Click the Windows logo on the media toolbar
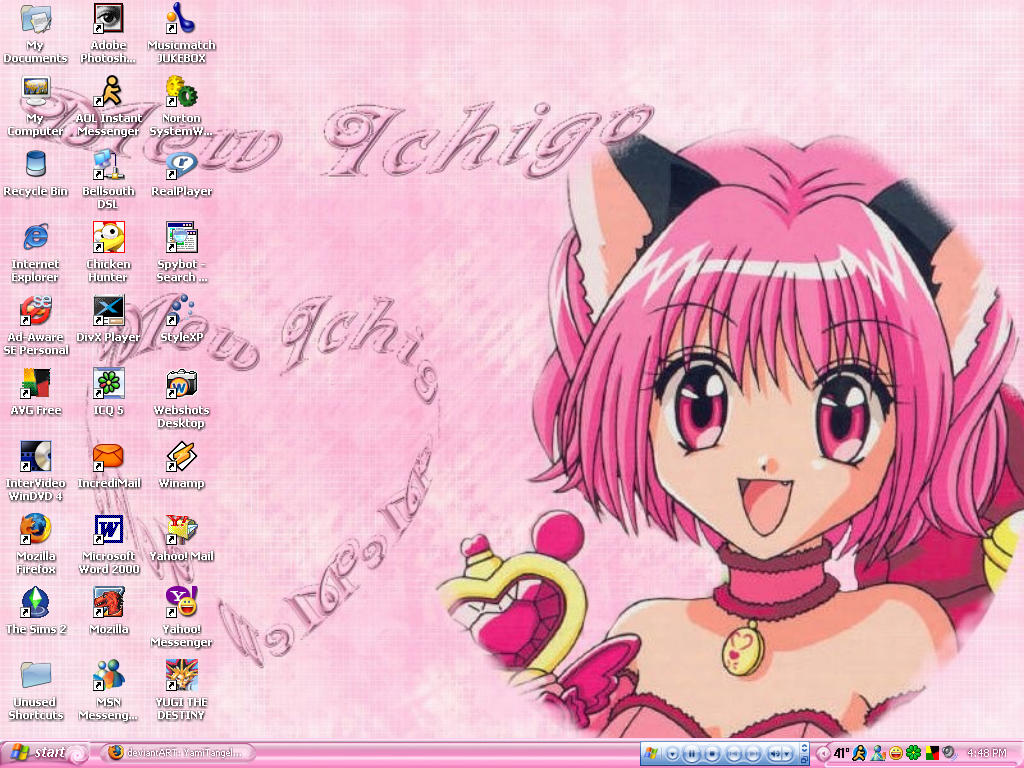The height and width of the screenshot is (768, 1024). point(651,753)
